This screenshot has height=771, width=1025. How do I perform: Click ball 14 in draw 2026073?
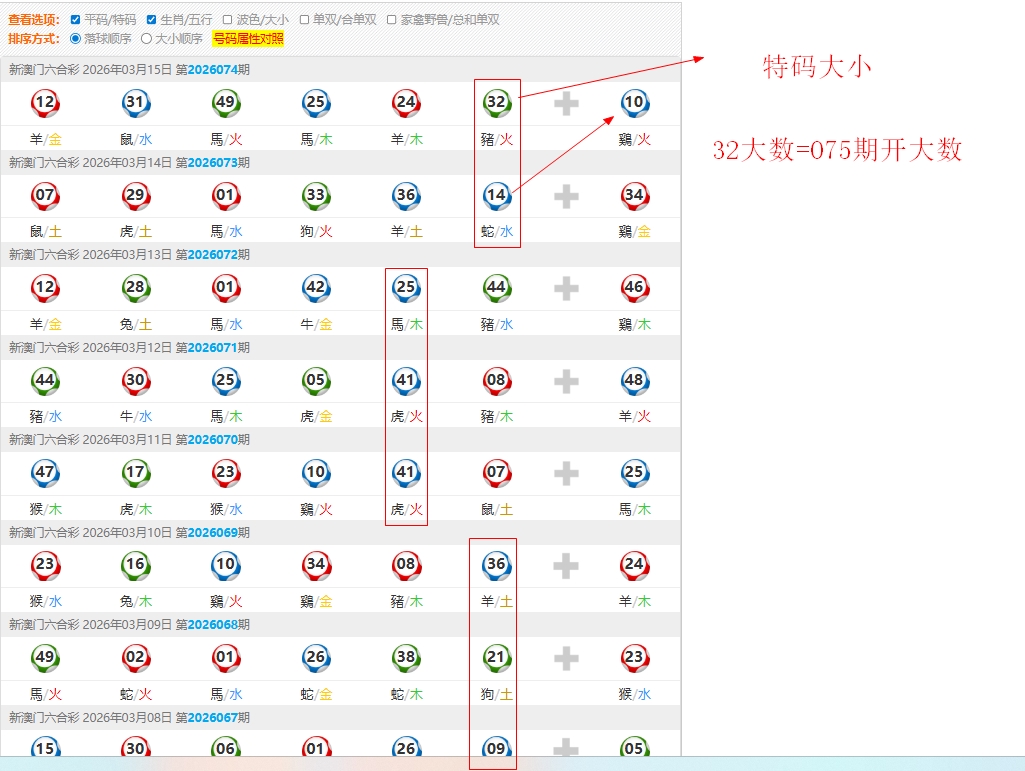coord(496,195)
